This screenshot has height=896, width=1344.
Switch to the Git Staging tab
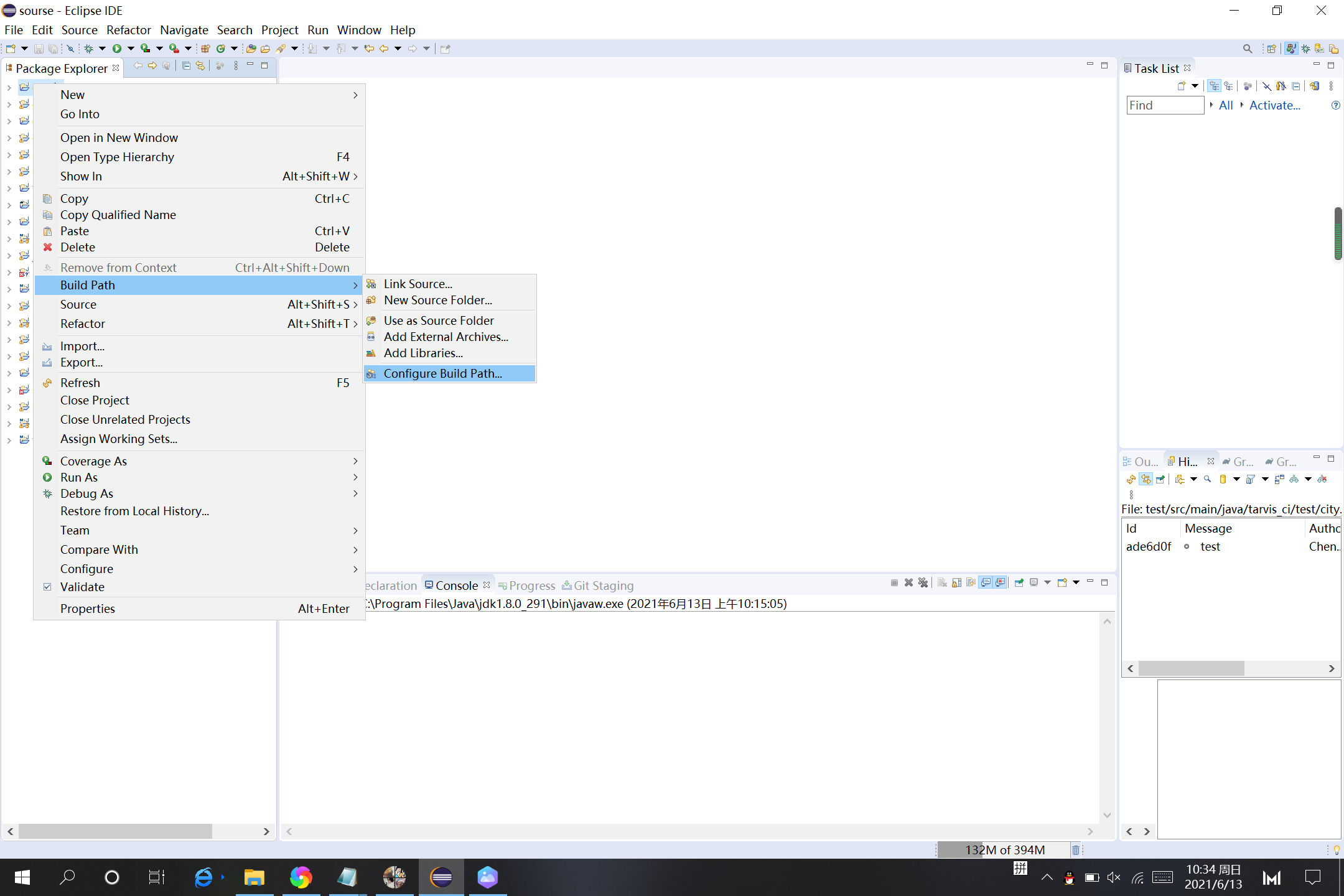point(602,586)
